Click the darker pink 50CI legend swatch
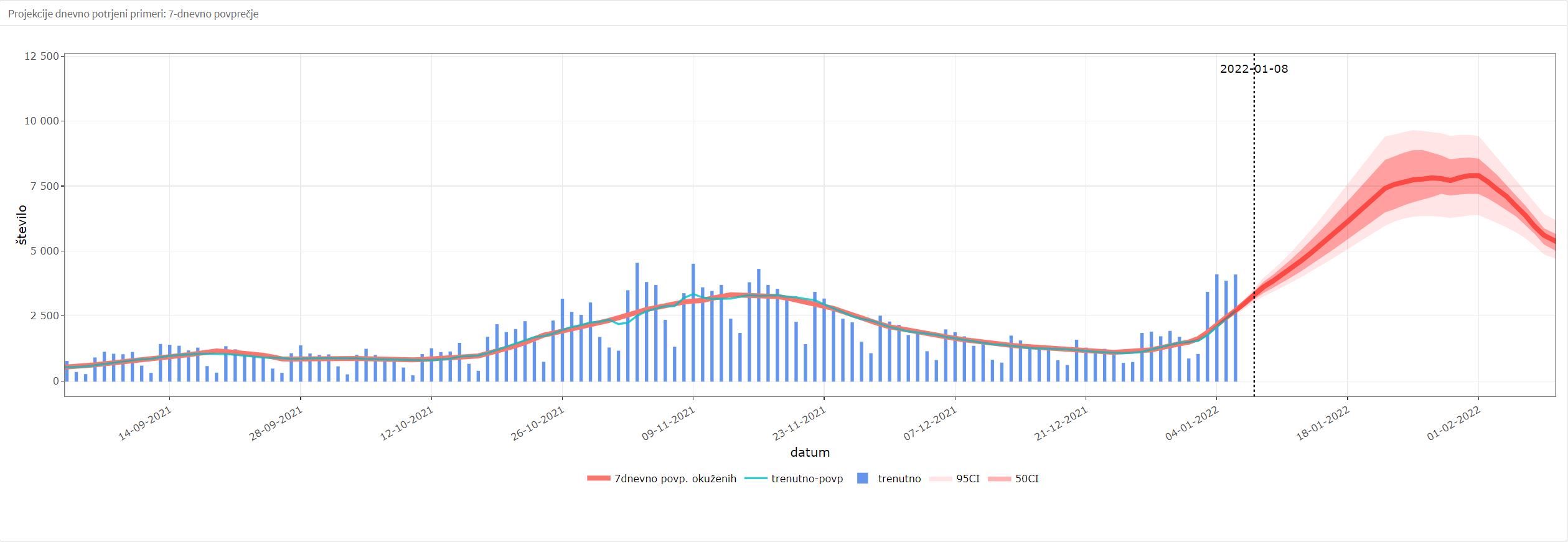This screenshot has height=542, width=1568. [999, 479]
